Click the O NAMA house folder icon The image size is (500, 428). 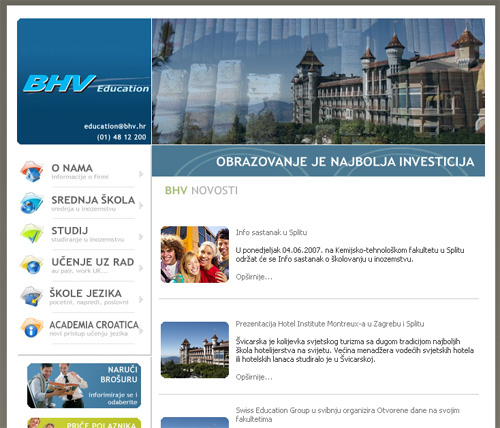coord(32,171)
